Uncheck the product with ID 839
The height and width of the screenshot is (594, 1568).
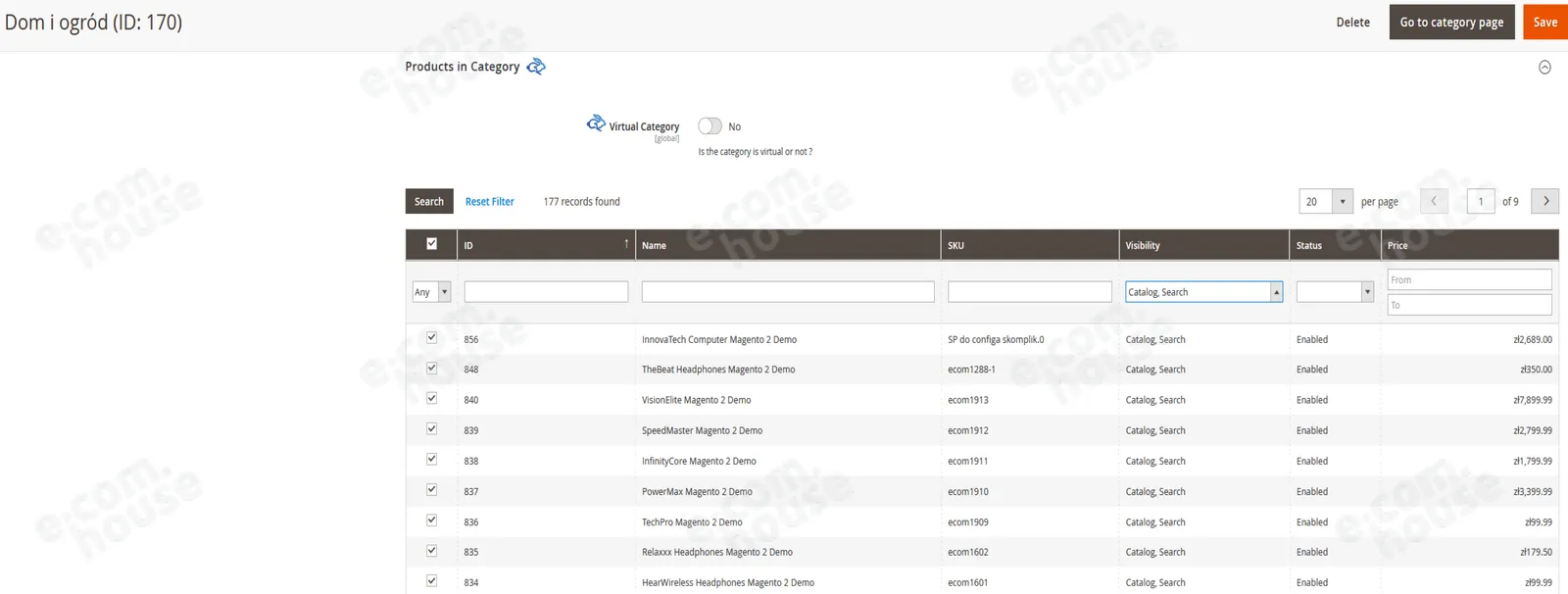[431, 429]
